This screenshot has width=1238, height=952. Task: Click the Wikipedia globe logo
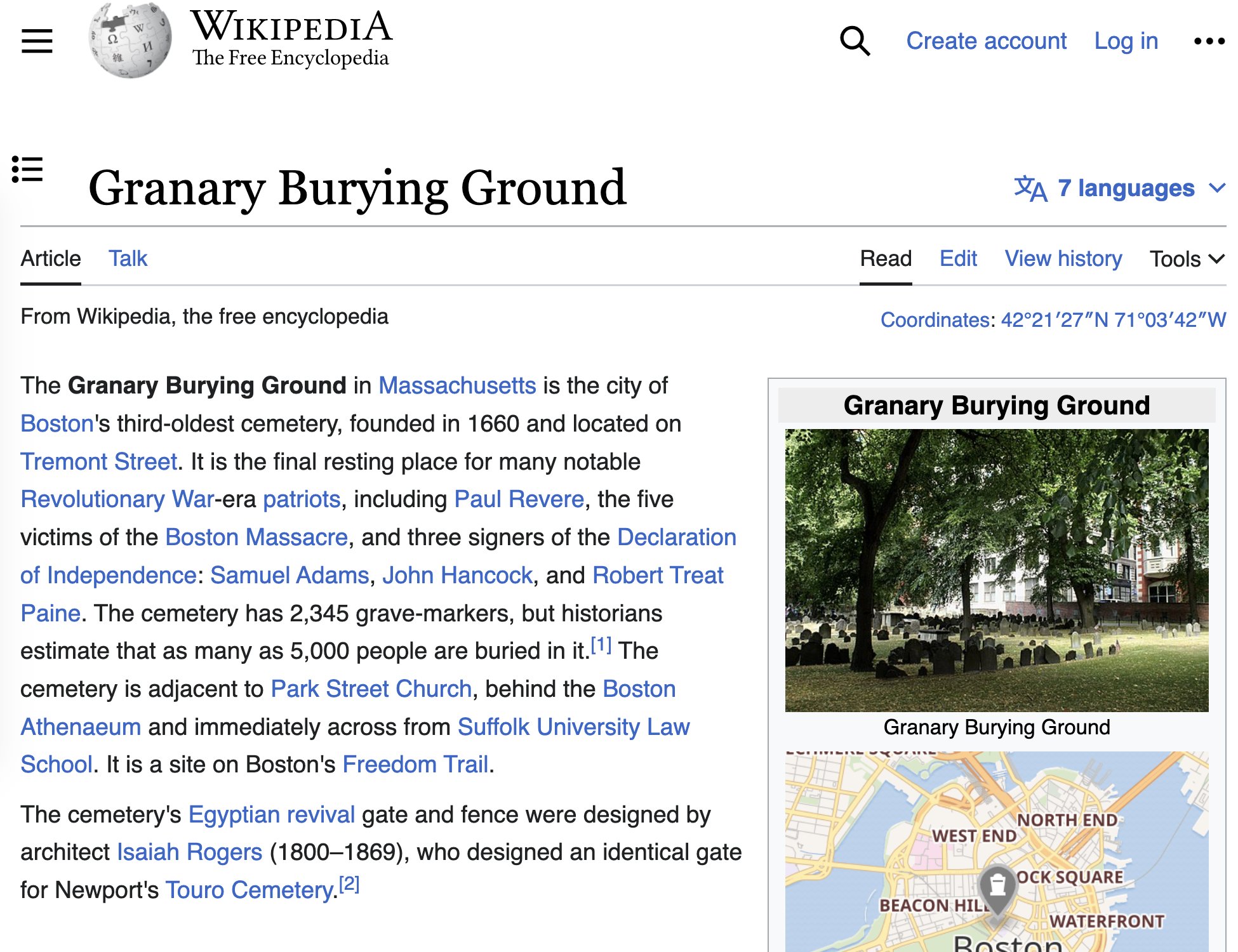tap(130, 40)
